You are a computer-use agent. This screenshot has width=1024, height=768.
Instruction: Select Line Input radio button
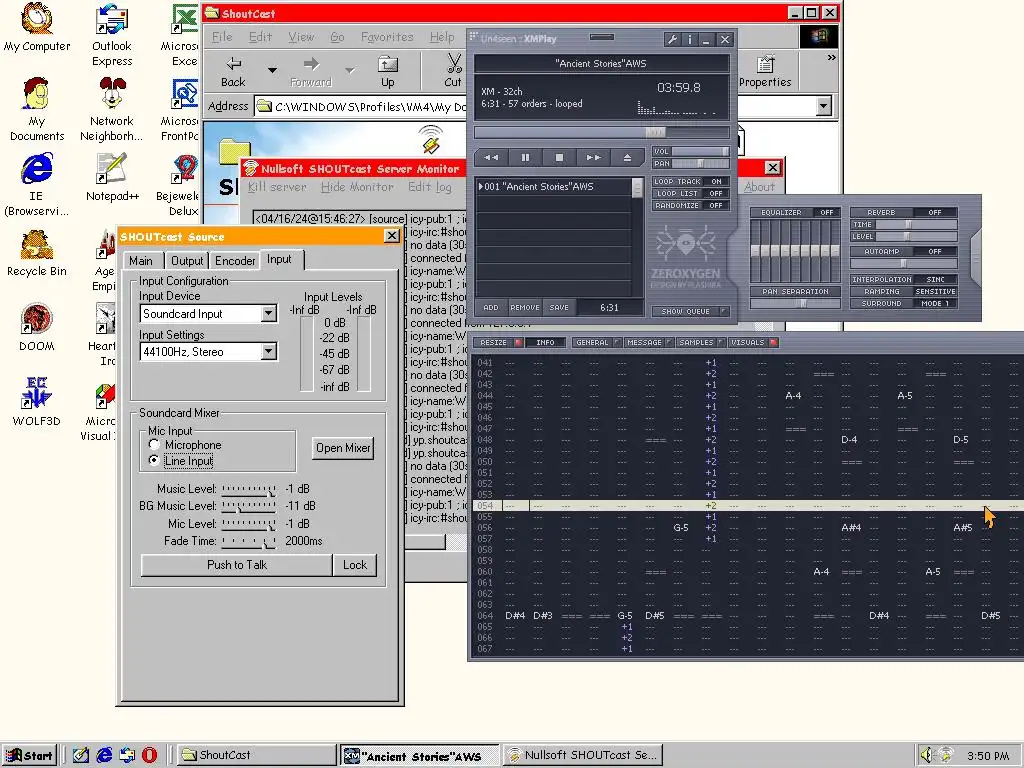click(x=154, y=460)
